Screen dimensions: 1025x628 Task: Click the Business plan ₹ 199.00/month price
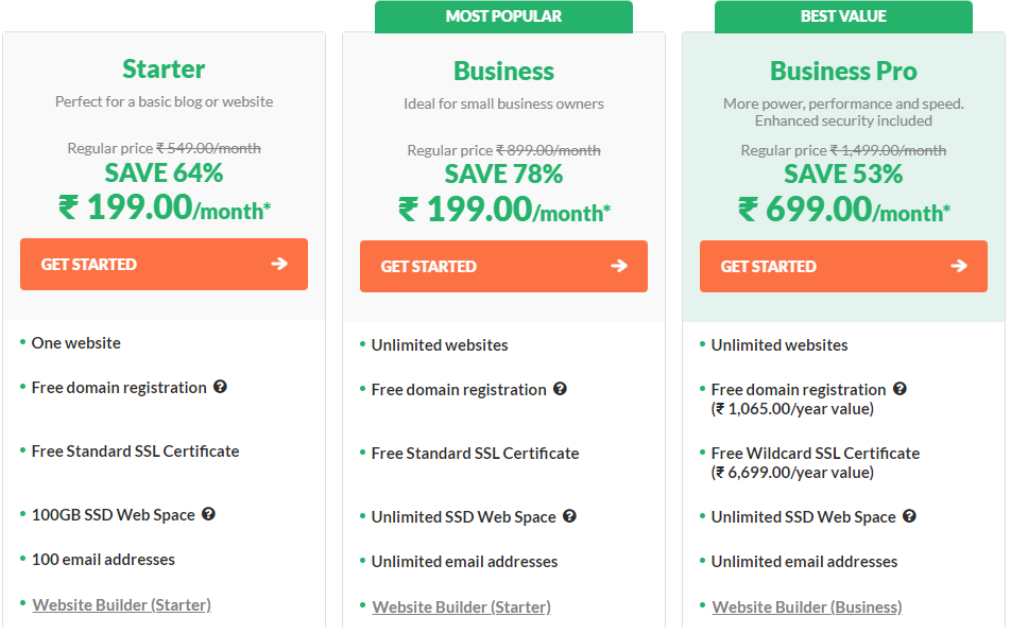coord(504,210)
